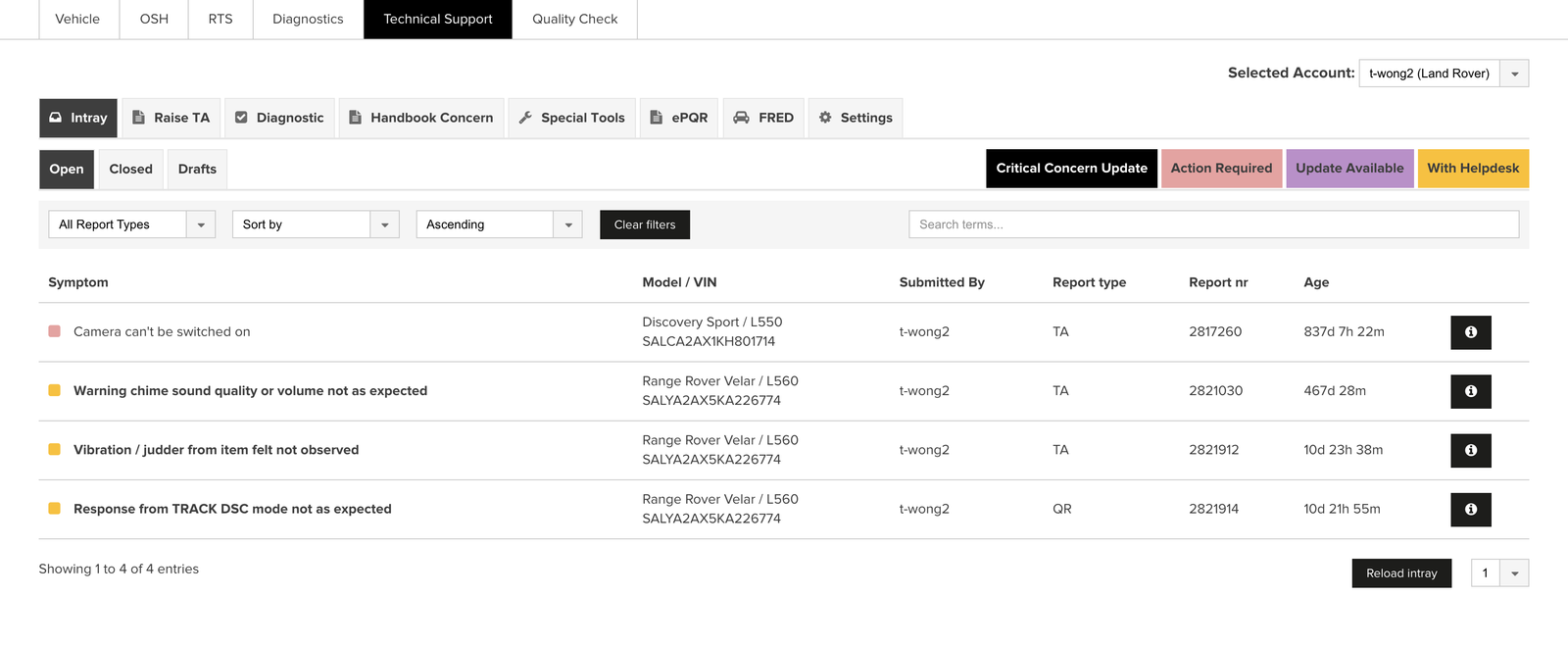Open Settings gear tab
Screen dimensions: 1568x646
pyautogui.click(x=856, y=118)
